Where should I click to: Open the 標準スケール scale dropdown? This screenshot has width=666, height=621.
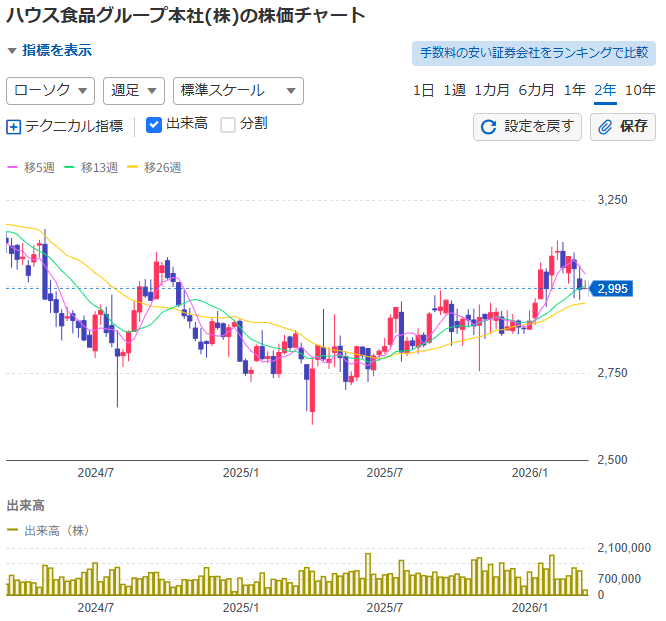(237, 91)
